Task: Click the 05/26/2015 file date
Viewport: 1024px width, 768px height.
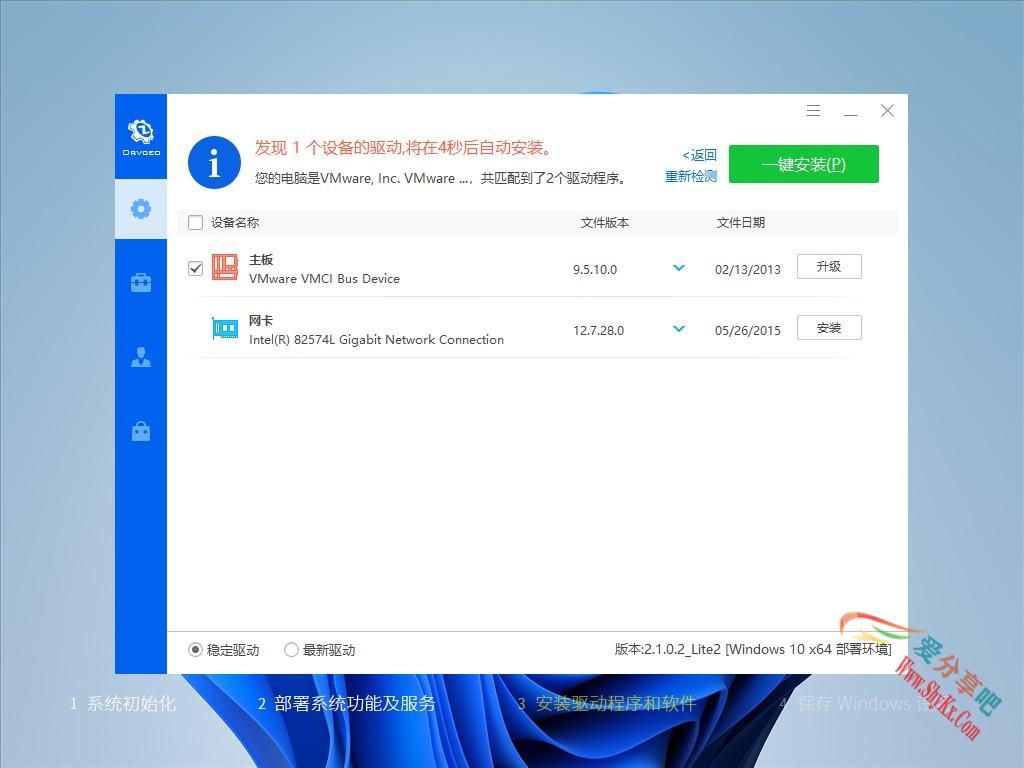Action: coord(748,330)
